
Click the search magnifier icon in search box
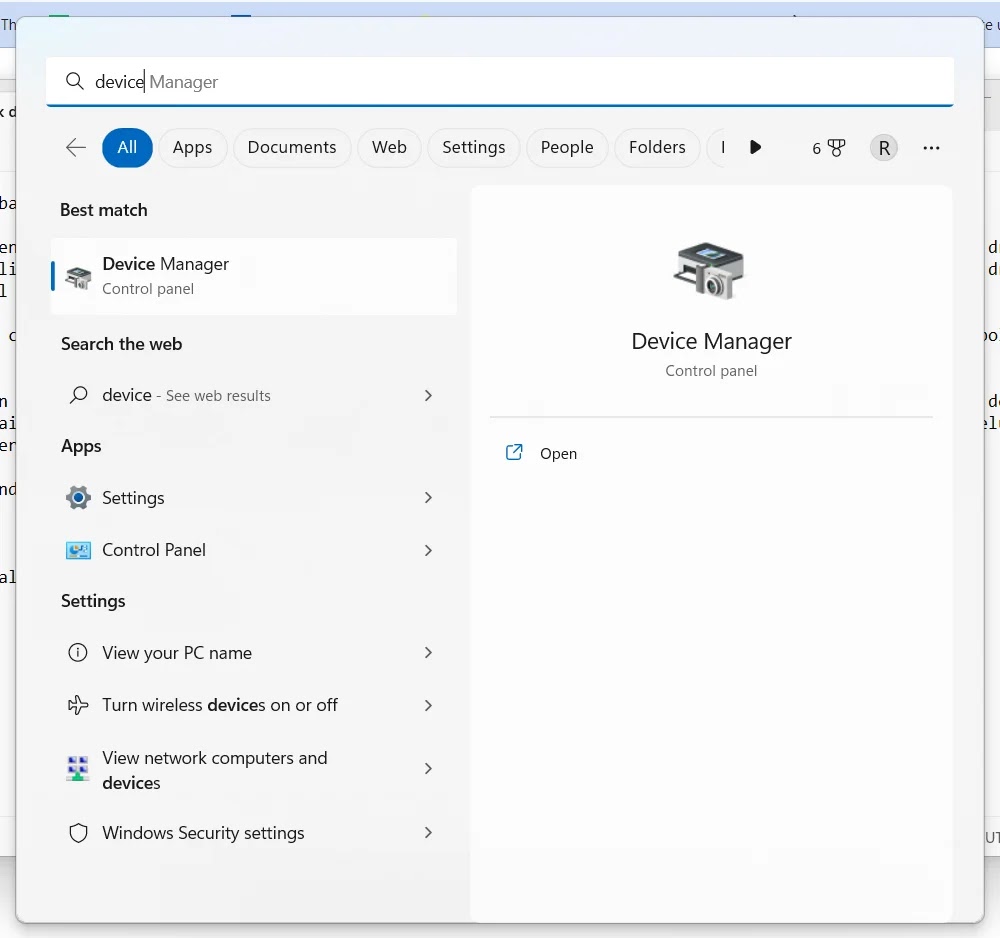[x=75, y=82]
